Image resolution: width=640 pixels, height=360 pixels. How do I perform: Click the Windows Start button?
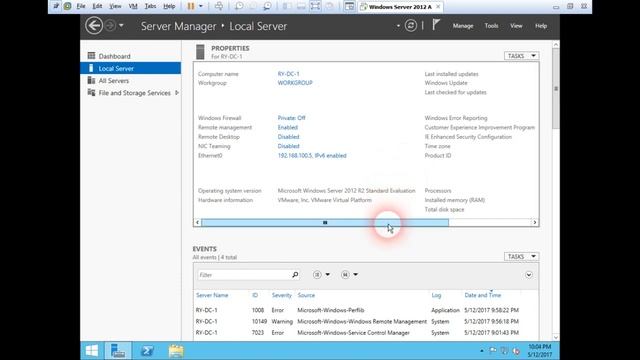tap(92, 351)
